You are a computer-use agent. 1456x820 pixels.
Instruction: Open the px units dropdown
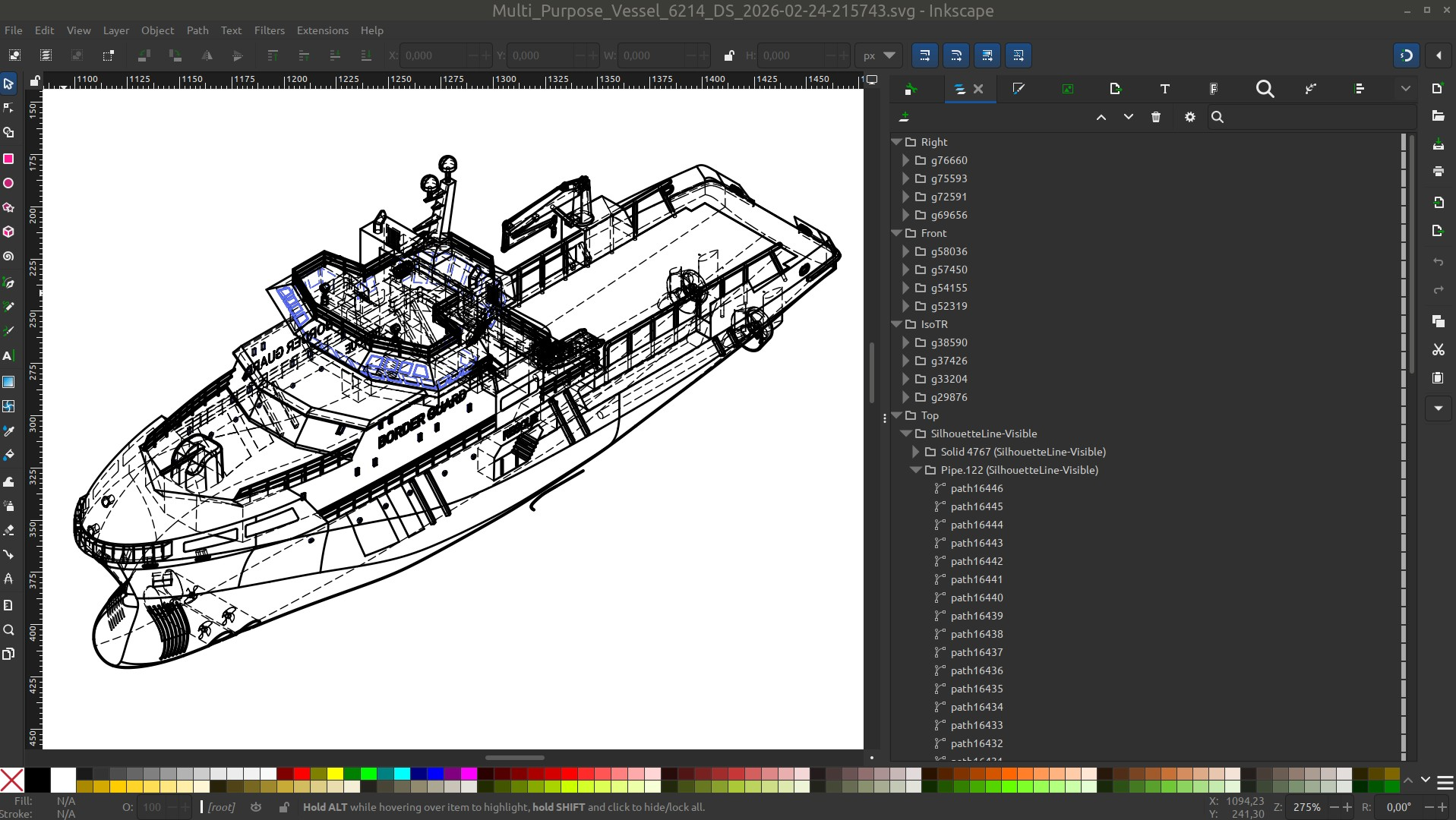pos(879,55)
